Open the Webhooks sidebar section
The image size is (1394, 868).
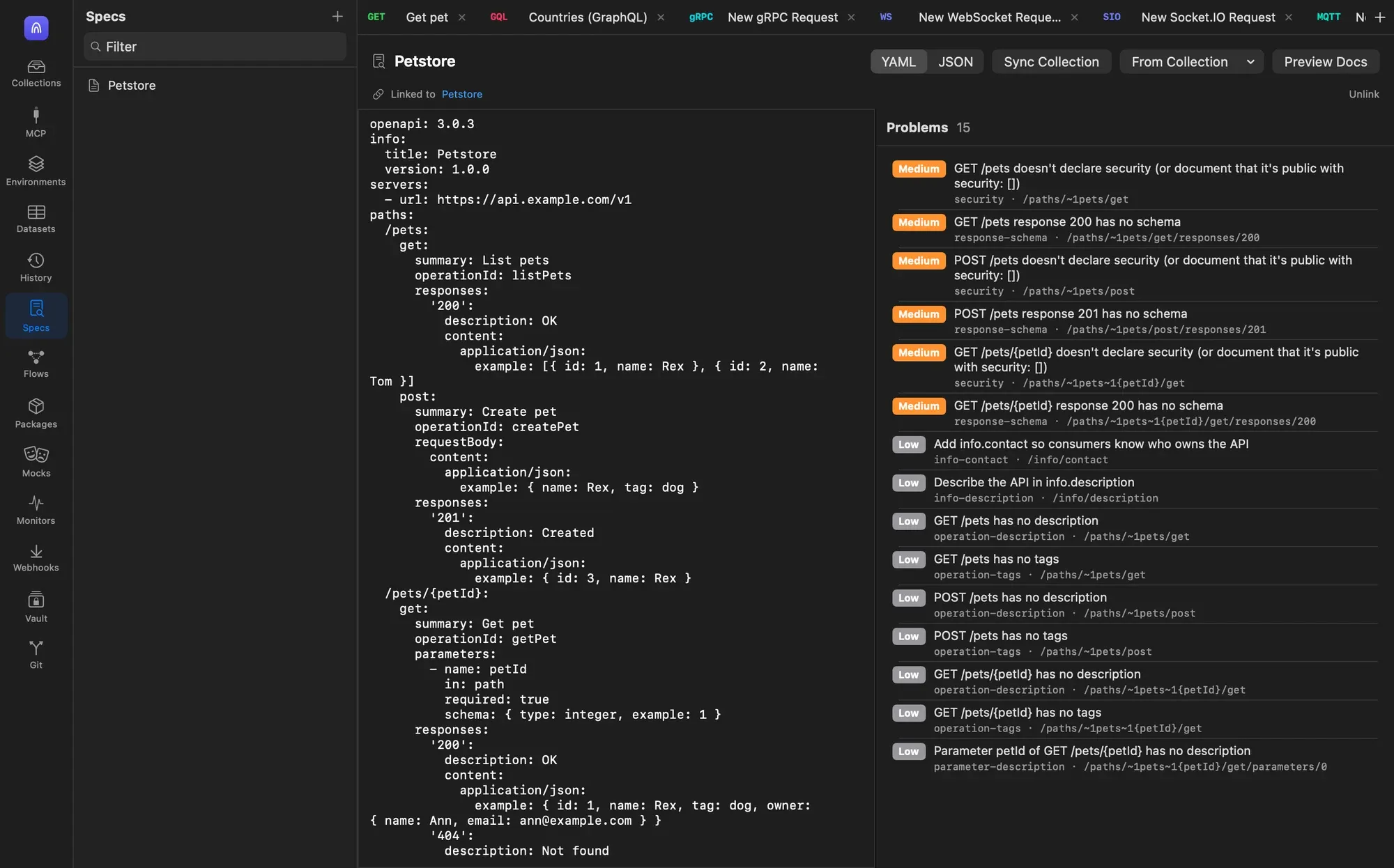[x=36, y=559]
